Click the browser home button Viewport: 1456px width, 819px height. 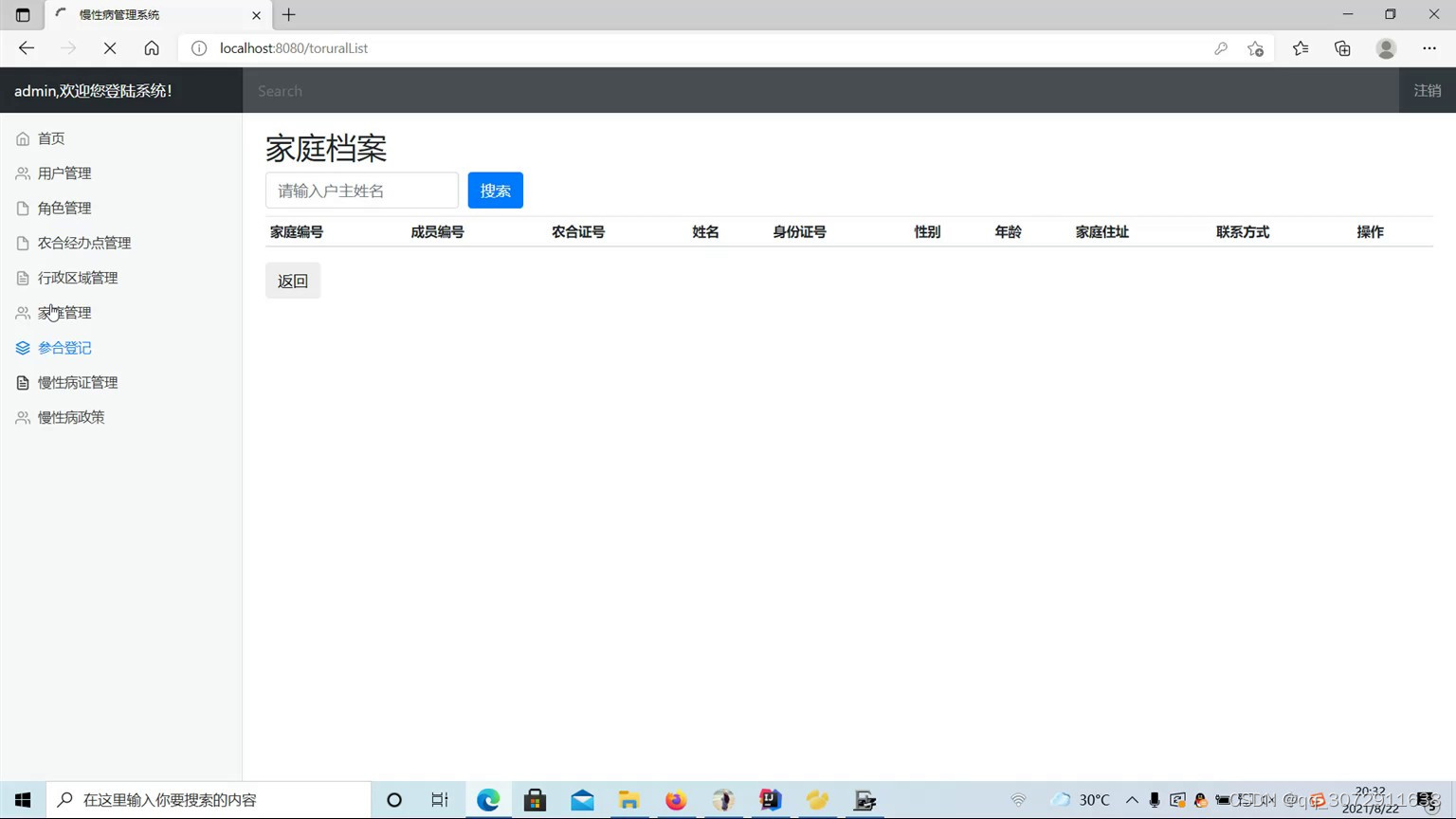pos(152,48)
